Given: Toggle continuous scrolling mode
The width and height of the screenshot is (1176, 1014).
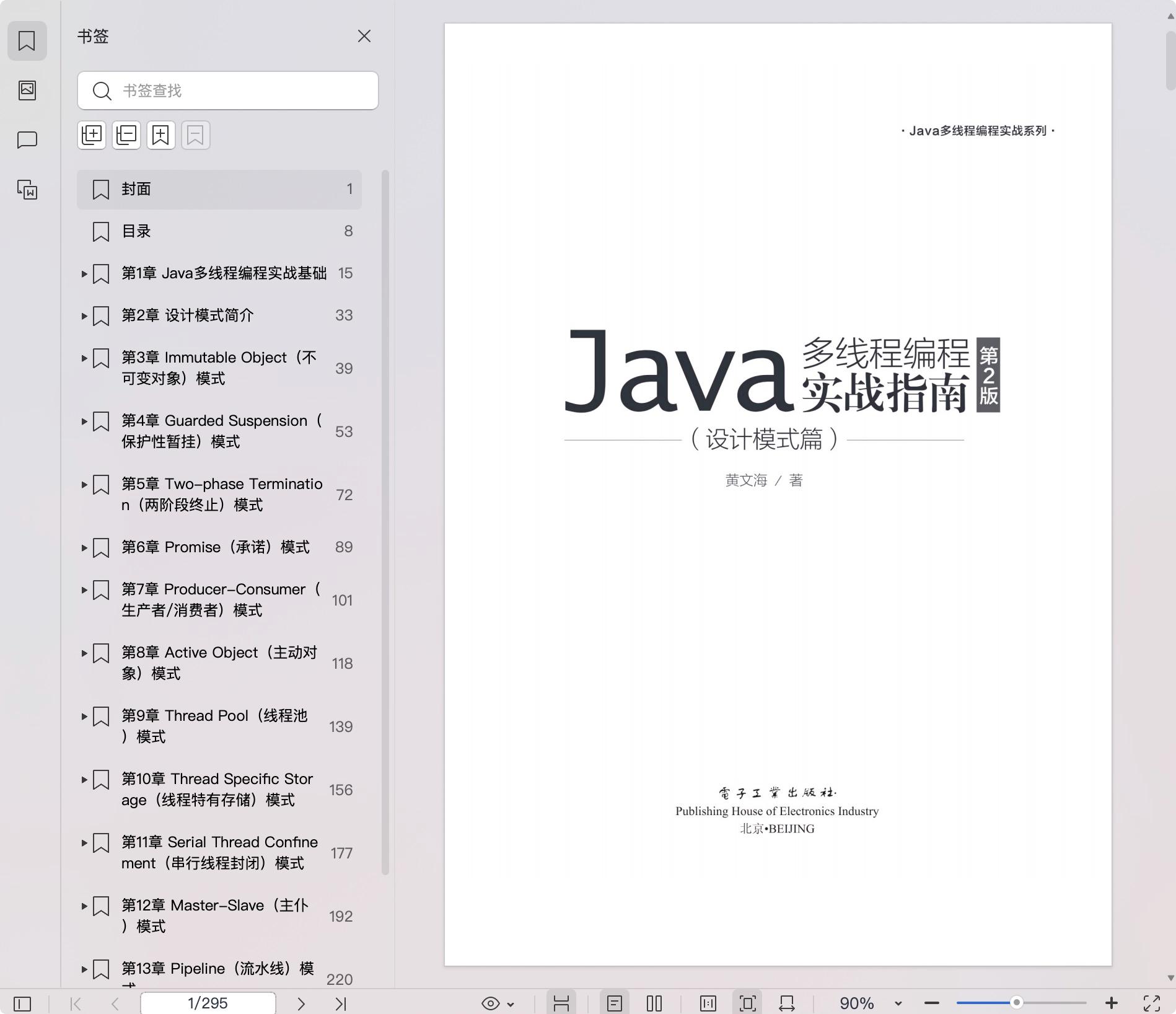Looking at the screenshot, I should tap(561, 1003).
